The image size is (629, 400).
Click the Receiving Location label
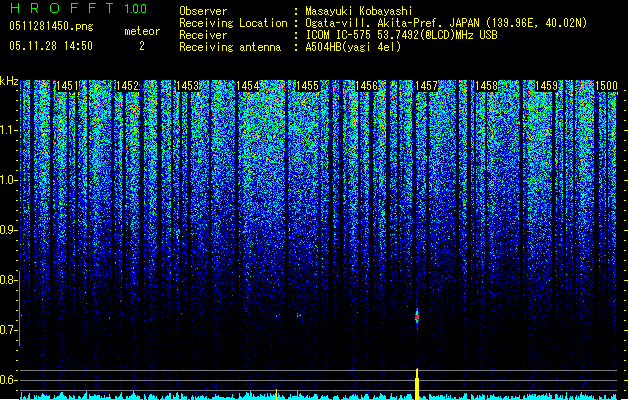(233, 23)
